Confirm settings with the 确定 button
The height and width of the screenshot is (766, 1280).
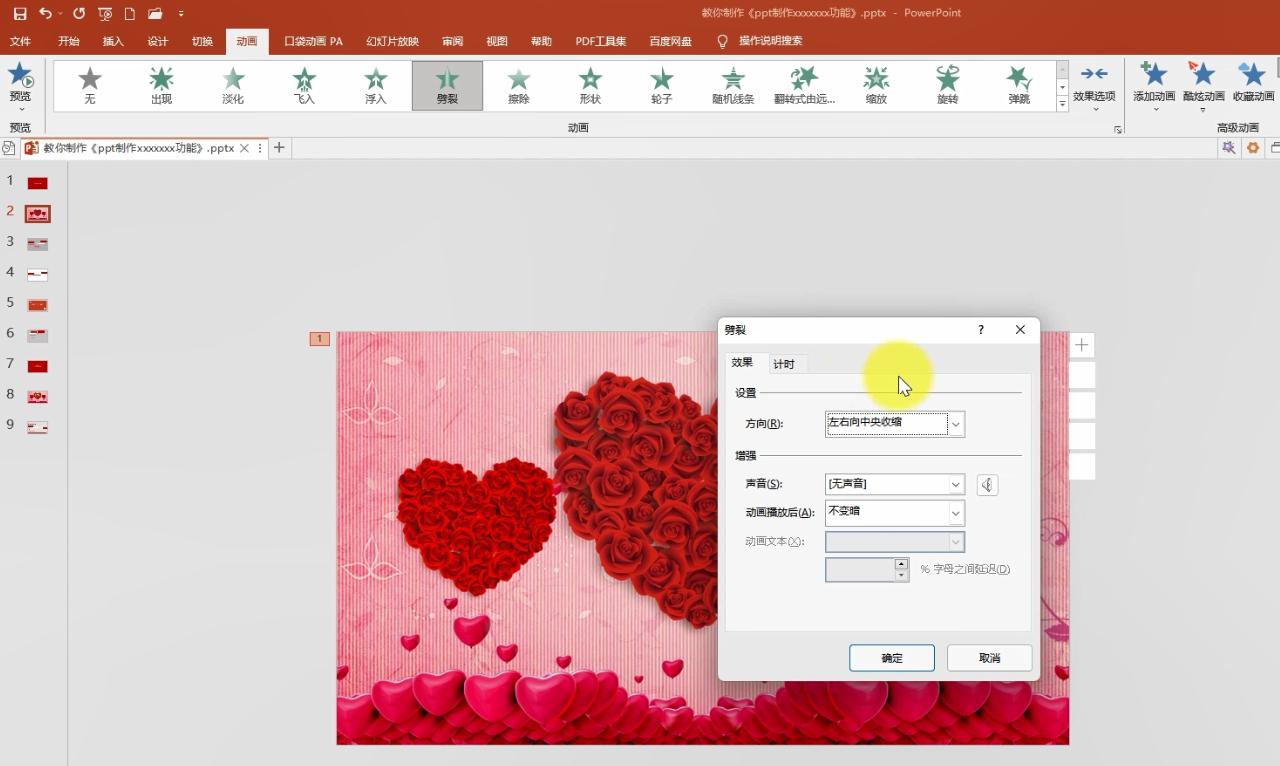click(891, 658)
